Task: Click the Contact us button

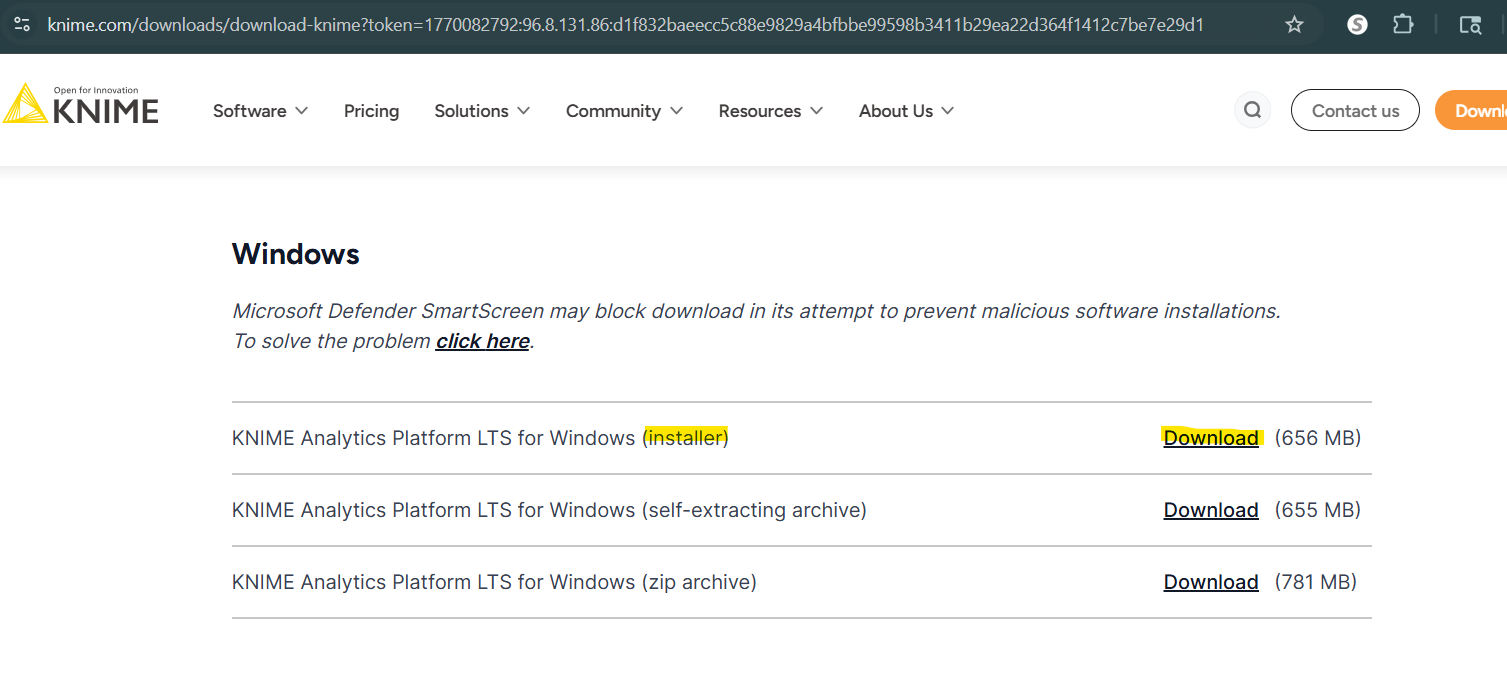Action: 1355,111
